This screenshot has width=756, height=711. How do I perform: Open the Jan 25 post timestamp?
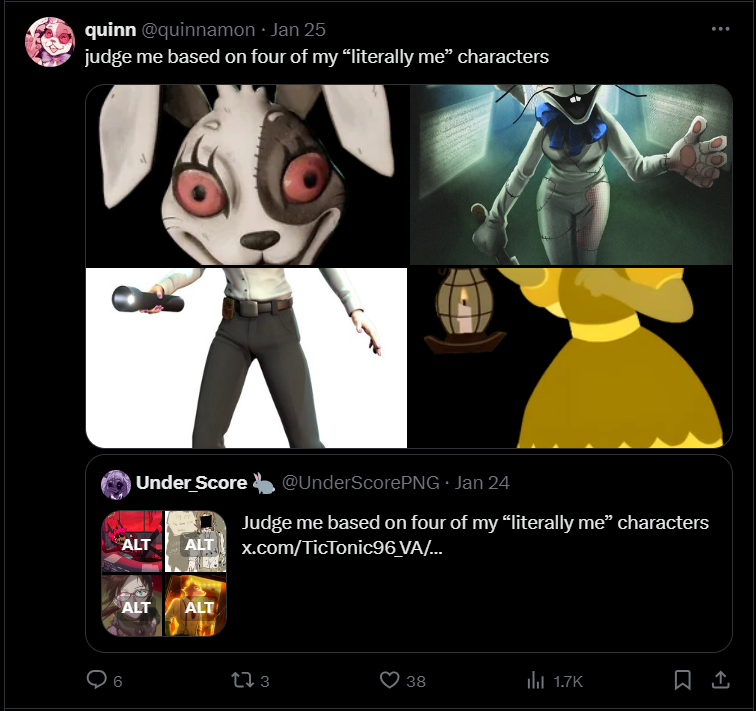299,30
